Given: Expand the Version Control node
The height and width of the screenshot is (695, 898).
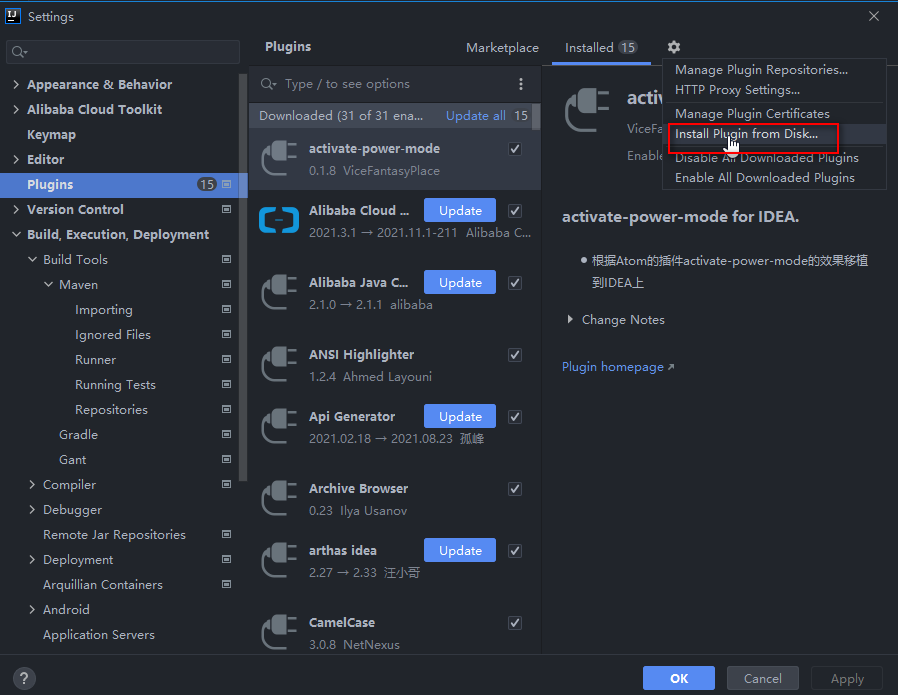Looking at the screenshot, I should coord(15,210).
